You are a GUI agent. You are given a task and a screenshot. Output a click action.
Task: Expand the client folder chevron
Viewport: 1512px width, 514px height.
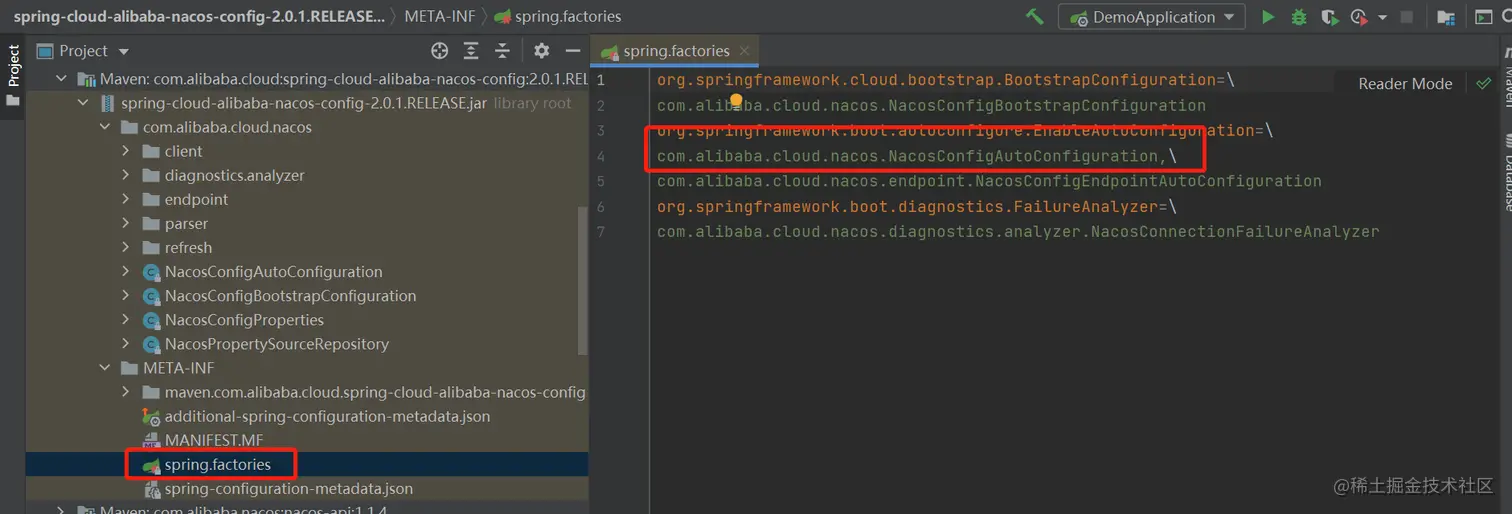tap(126, 151)
